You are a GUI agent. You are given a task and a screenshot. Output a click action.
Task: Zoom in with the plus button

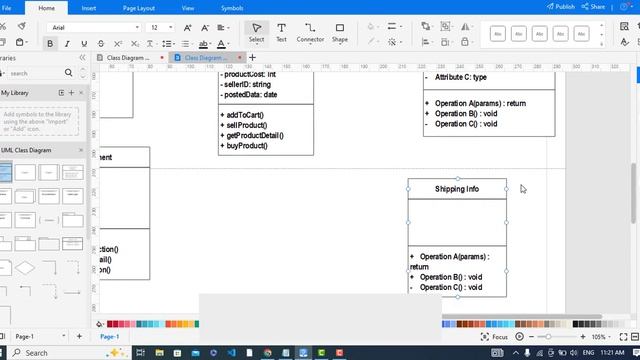click(x=583, y=337)
